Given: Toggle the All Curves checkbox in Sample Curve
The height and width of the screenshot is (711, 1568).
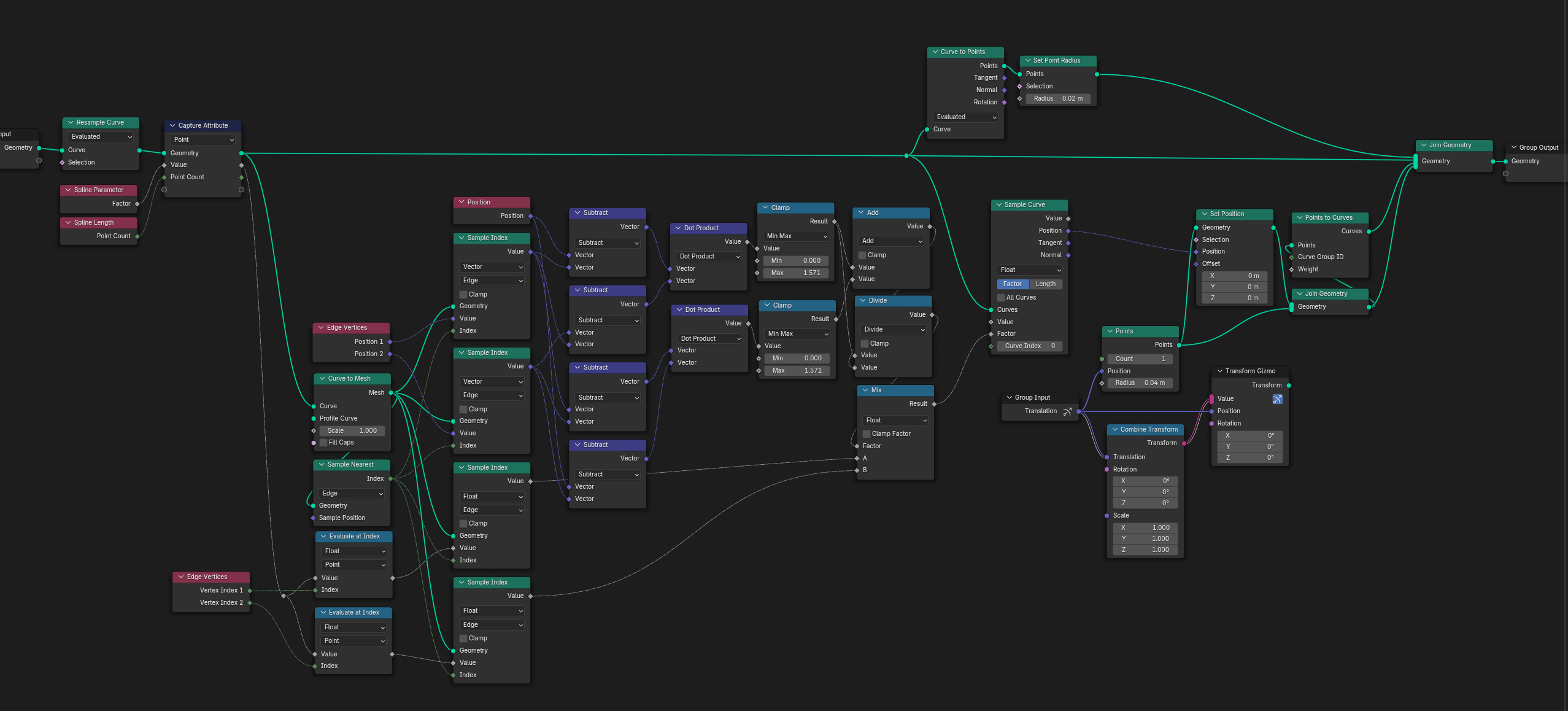Looking at the screenshot, I should (x=1001, y=298).
